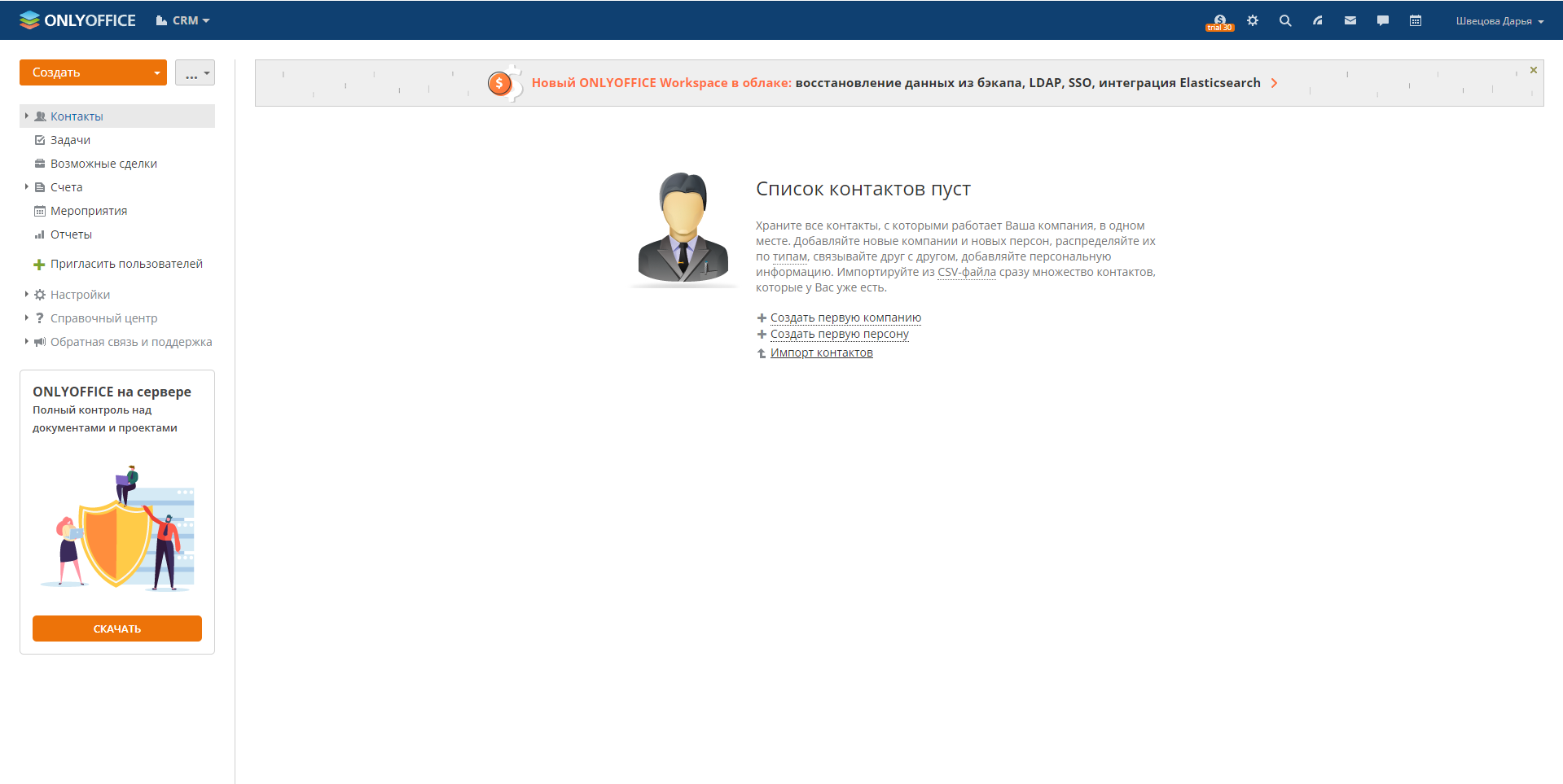Click the Отчеты chart icon
Image resolution: width=1563 pixels, height=784 pixels.
point(40,234)
